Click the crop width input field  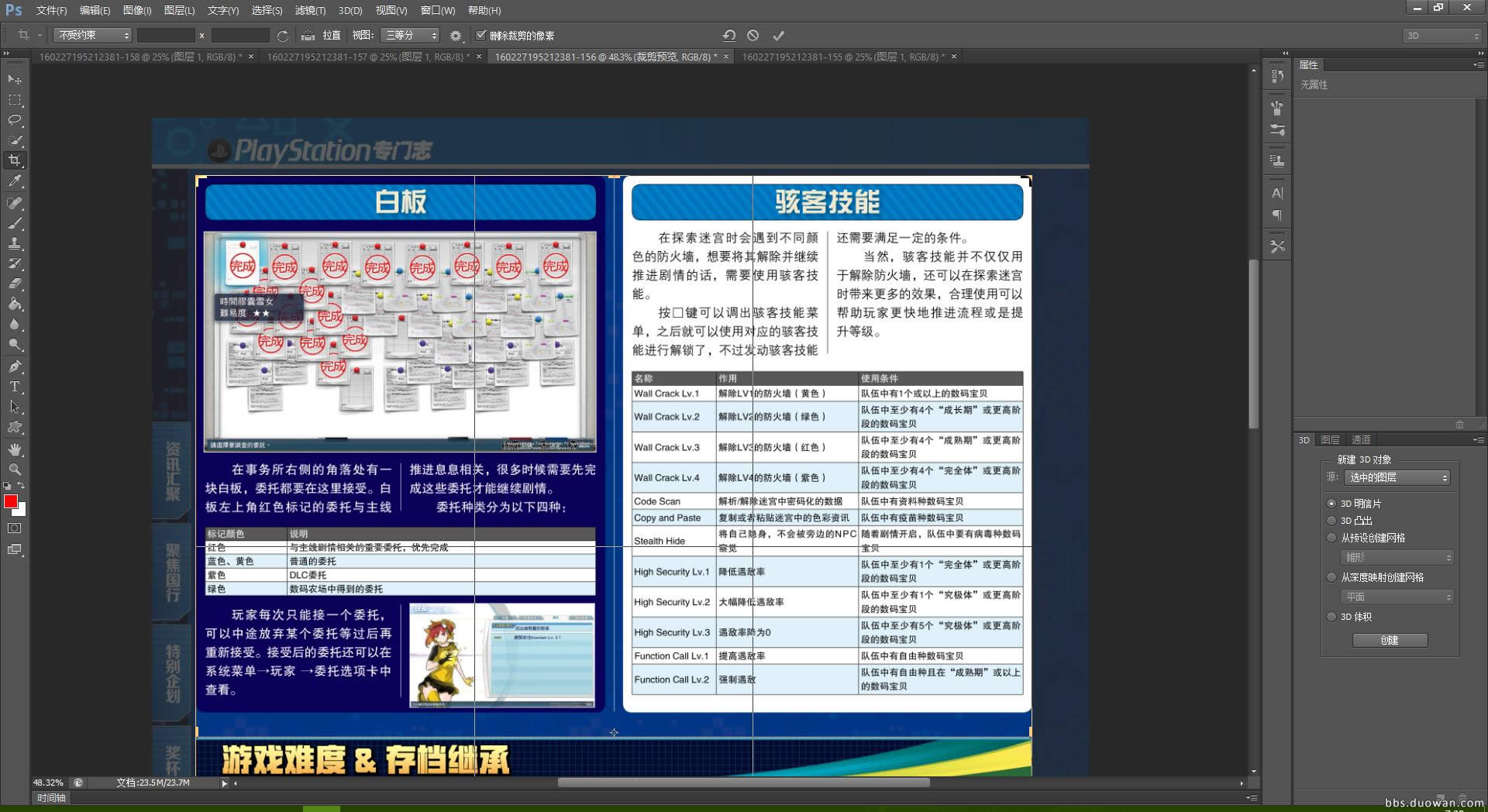coord(166,36)
